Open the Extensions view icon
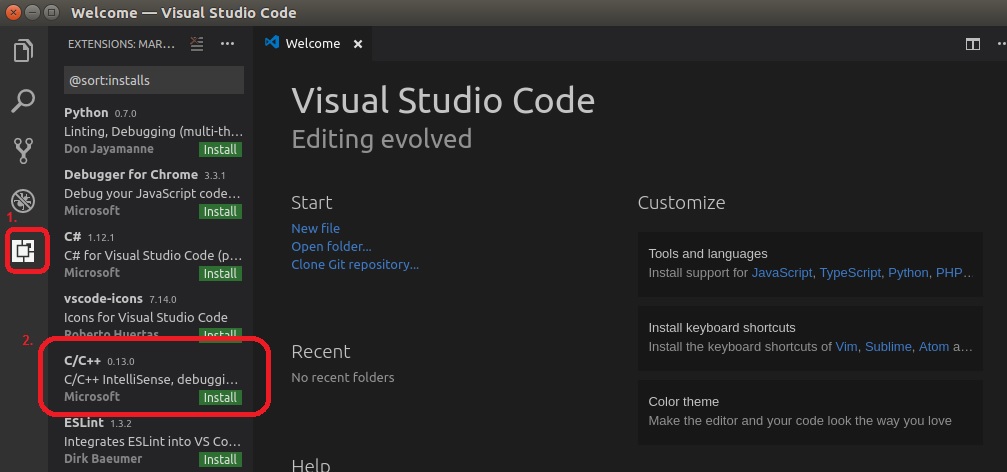 tap(23, 250)
